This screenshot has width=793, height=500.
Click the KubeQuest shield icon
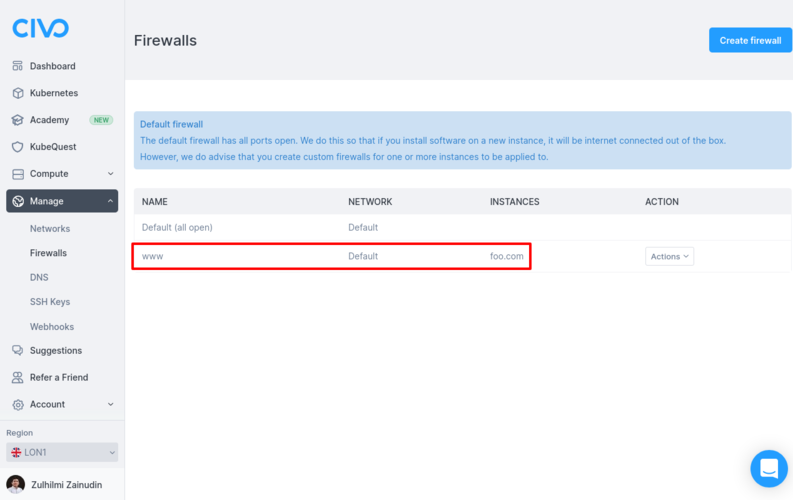click(x=18, y=147)
